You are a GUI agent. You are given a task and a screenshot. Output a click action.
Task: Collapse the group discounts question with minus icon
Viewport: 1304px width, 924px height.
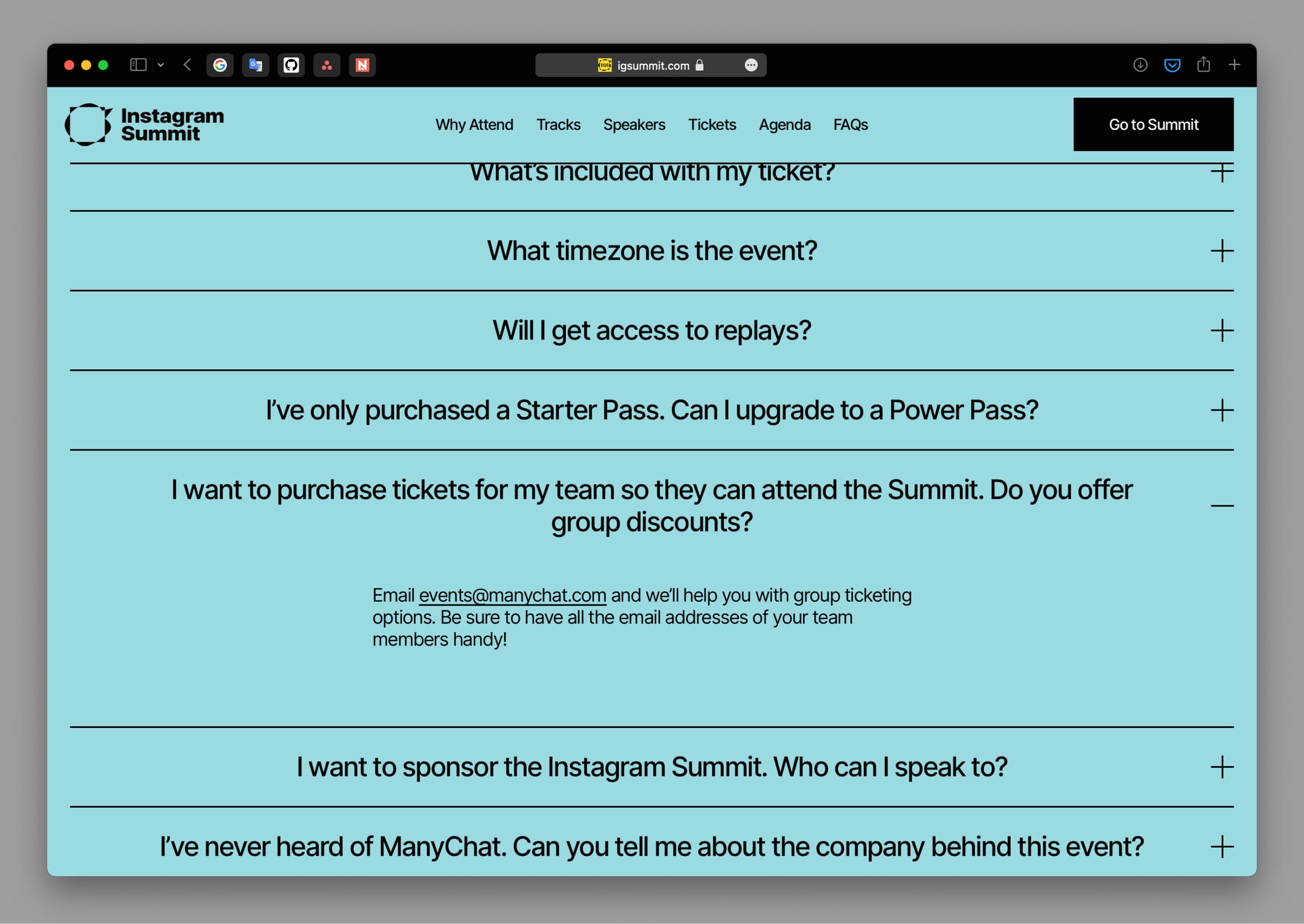pyautogui.click(x=1222, y=506)
